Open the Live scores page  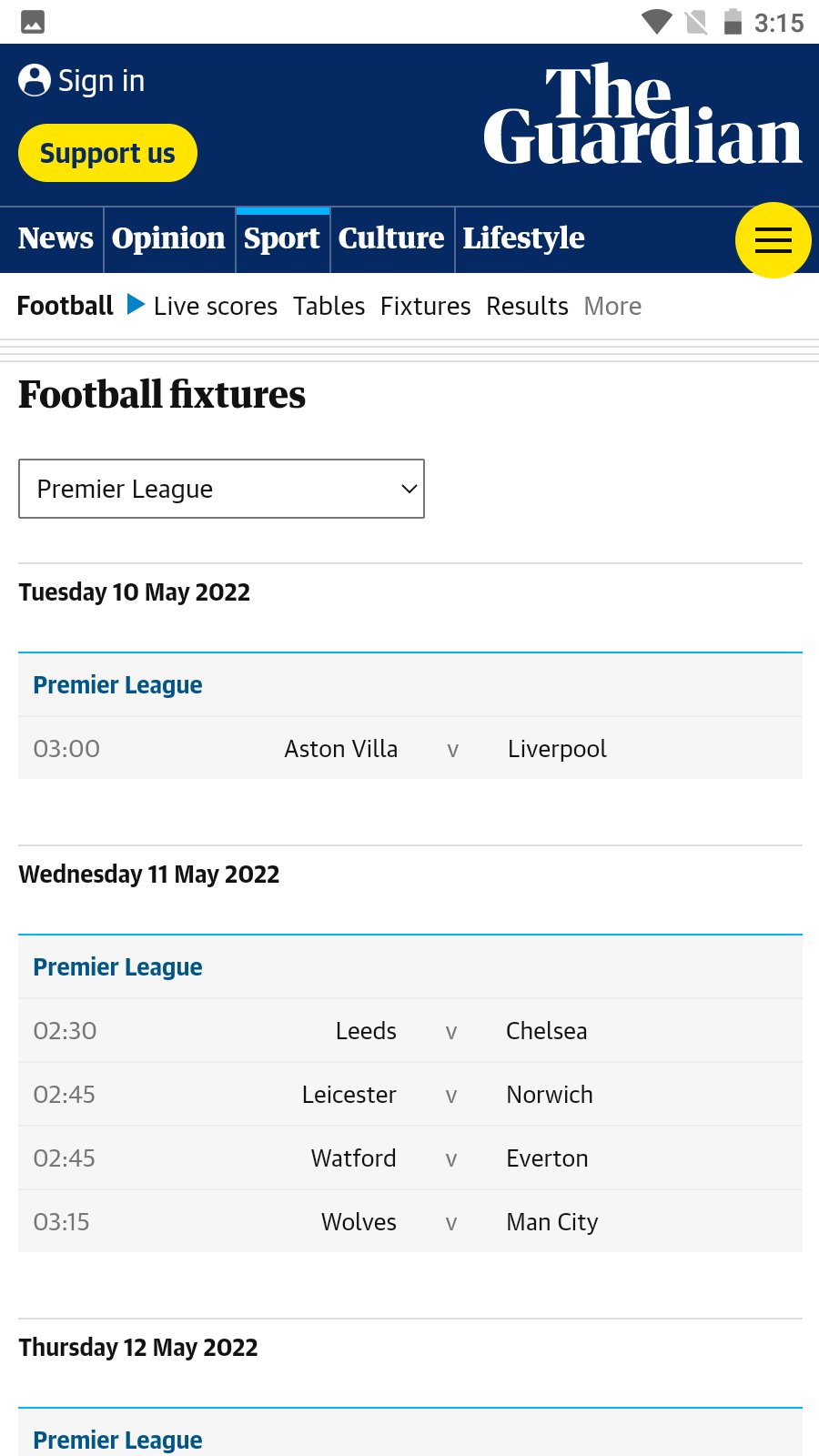216,306
